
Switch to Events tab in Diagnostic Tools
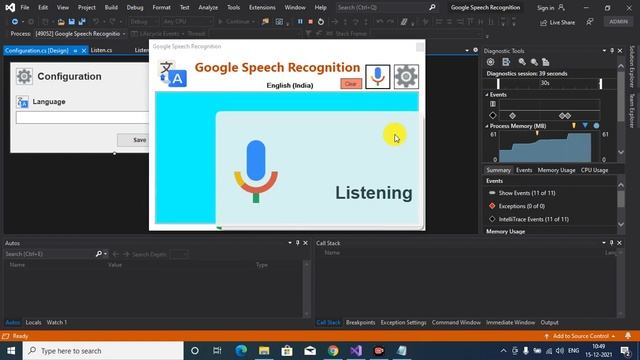tap(524, 170)
